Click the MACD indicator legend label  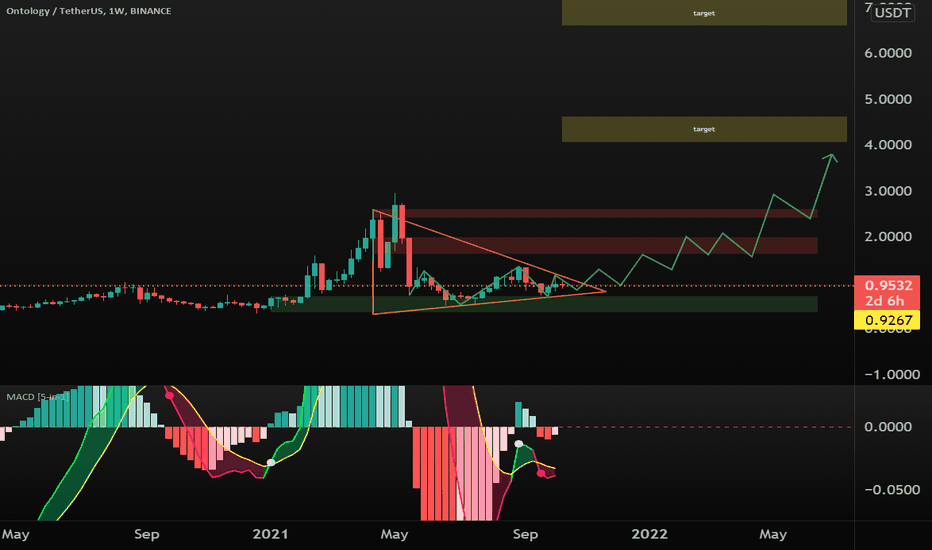[x=37, y=397]
